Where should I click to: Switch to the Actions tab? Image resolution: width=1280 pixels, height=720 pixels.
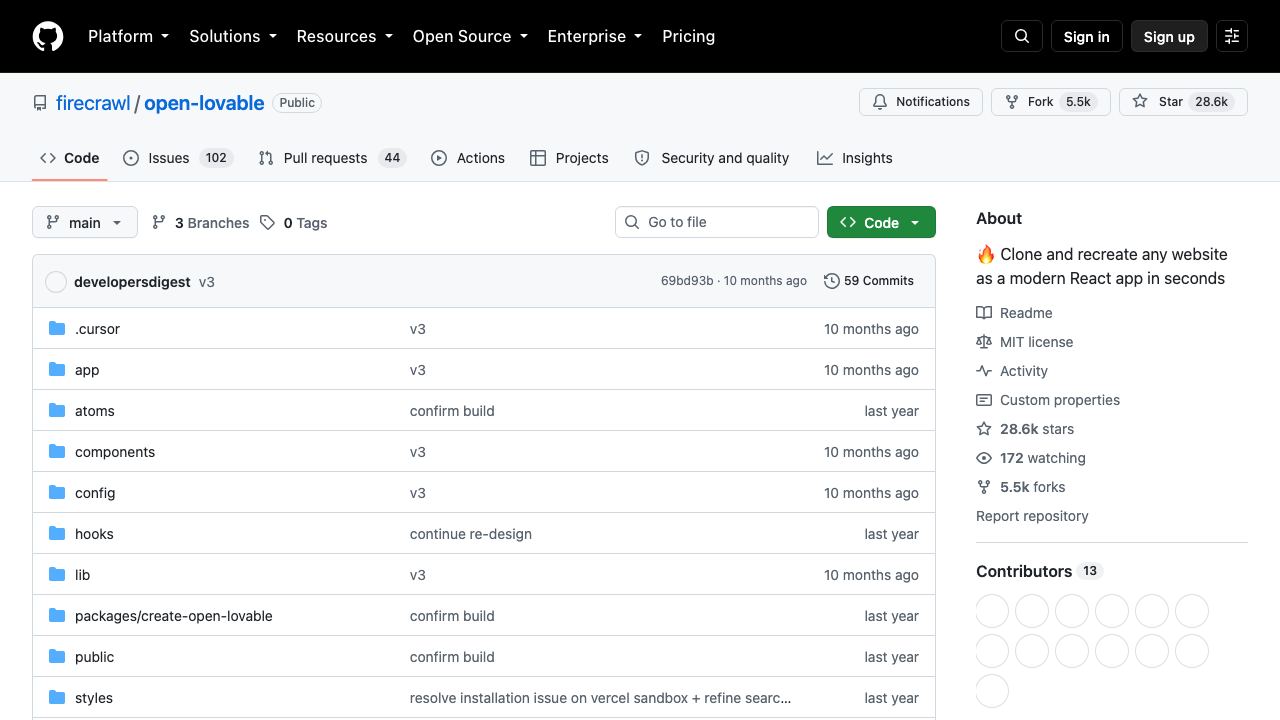tap(468, 158)
